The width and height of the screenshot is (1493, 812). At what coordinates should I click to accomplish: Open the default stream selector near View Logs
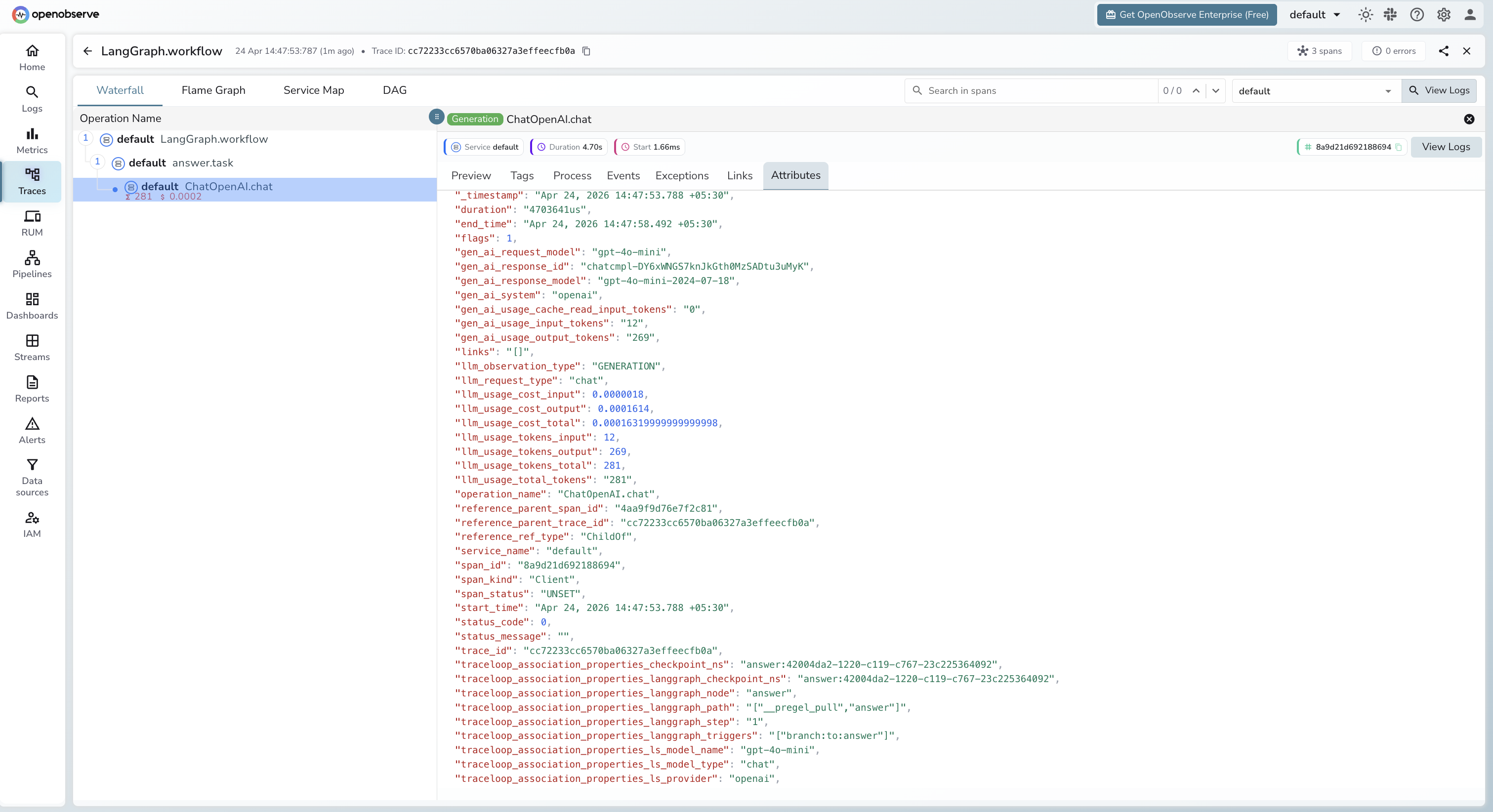click(1315, 90)
